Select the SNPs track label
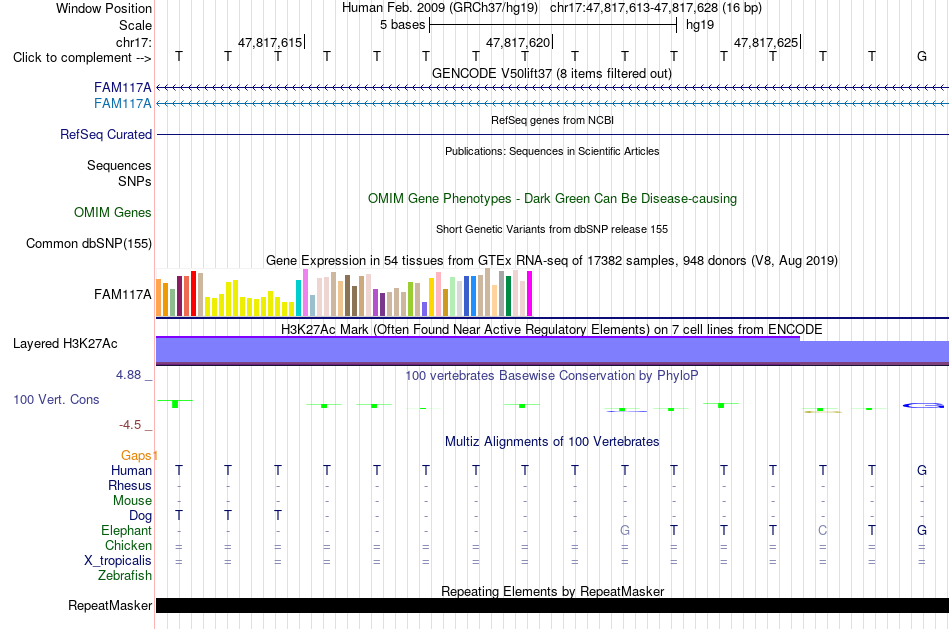 tap(135, 181)
